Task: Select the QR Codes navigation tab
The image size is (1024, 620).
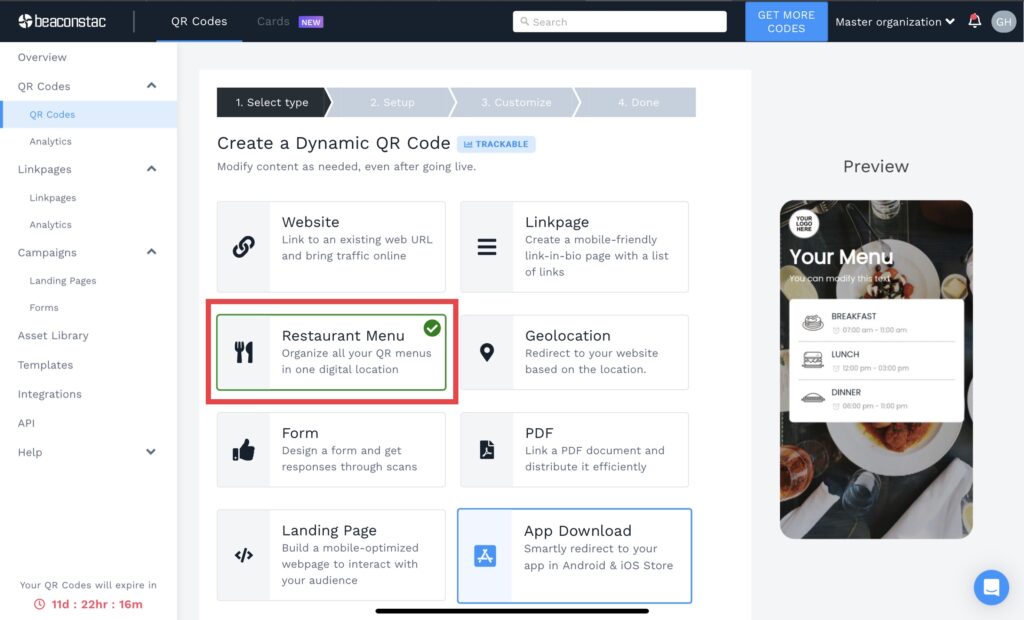Action: (x=198, y=20)
